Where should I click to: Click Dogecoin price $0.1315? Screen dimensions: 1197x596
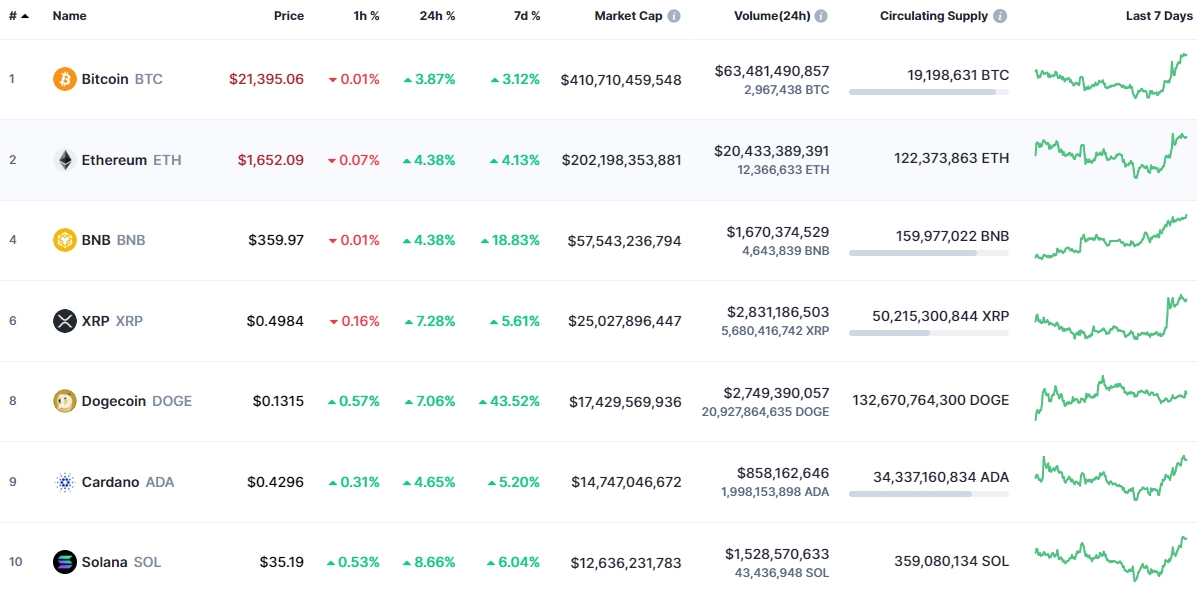pyautogui.click(x=279, y=401)
